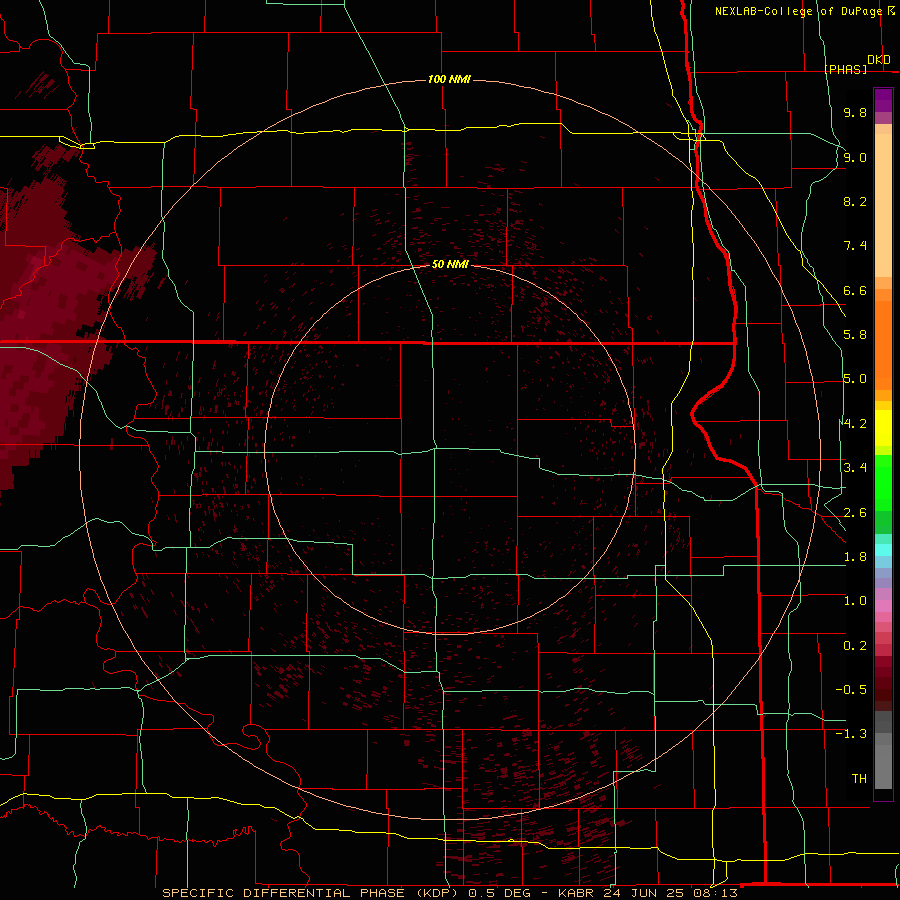This screenshot has height=900, width=900.
Task: Click the 4.2 legend value
Action: [x=855, y=424]
